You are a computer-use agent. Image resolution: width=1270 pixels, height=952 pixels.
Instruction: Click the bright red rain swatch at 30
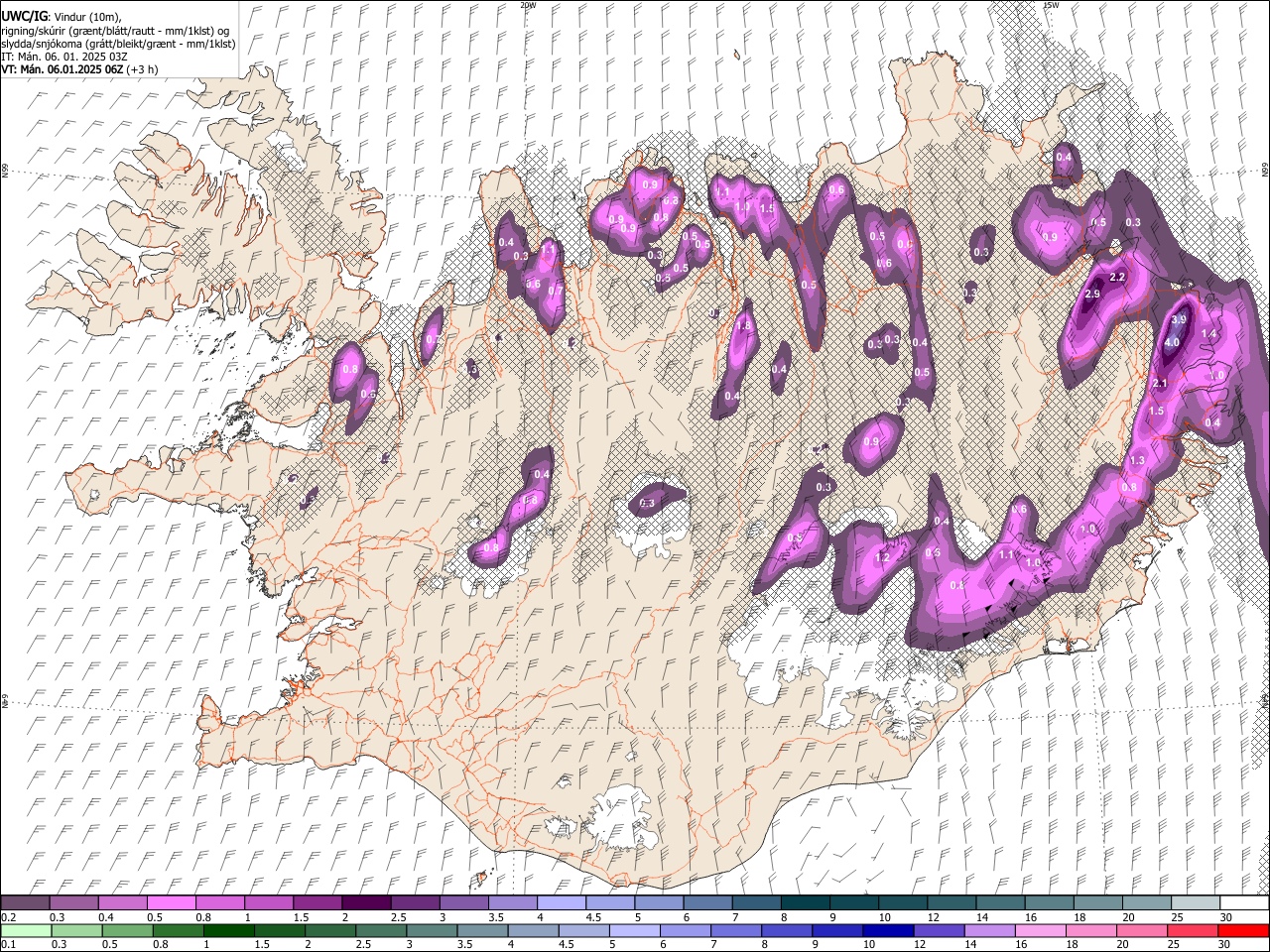pyautogui.click(x=1242, y=930)
